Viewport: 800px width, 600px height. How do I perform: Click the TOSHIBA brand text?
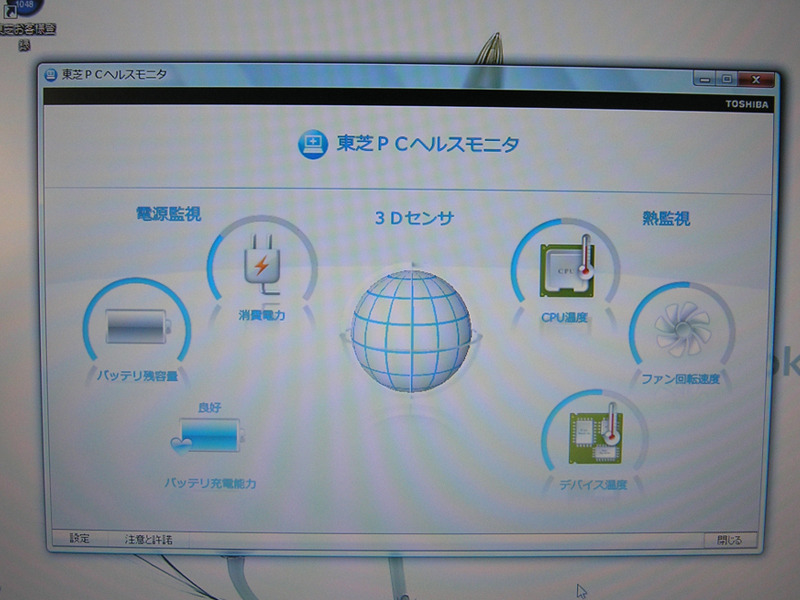(747, 104)
